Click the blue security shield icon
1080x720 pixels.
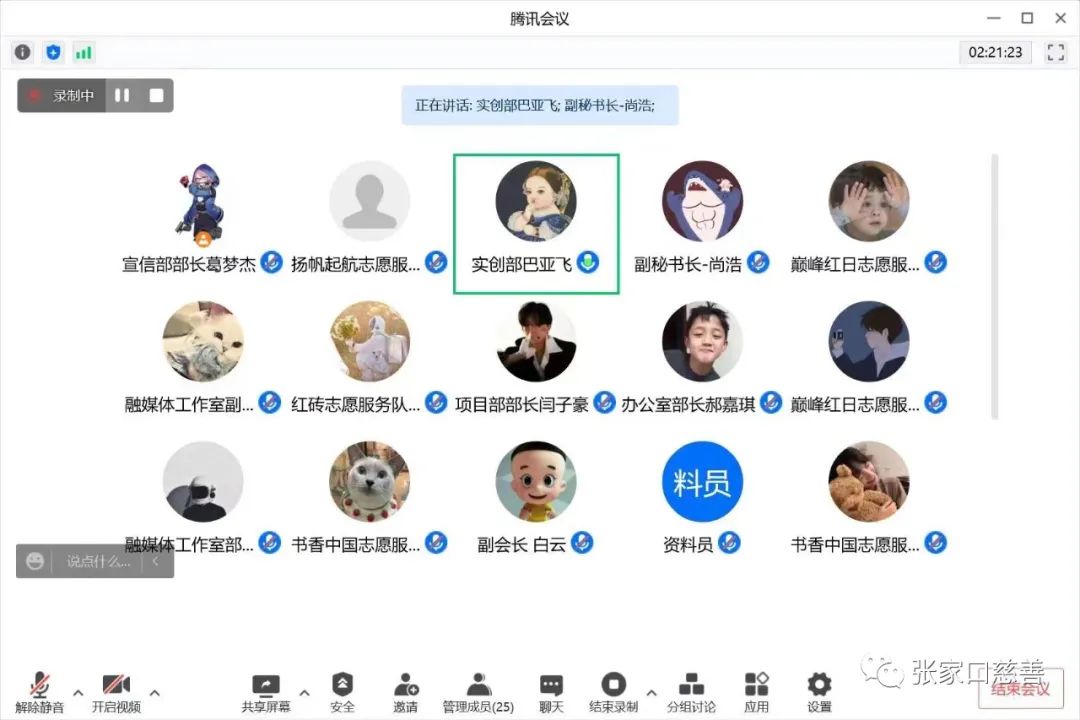[x=53, y=52]
